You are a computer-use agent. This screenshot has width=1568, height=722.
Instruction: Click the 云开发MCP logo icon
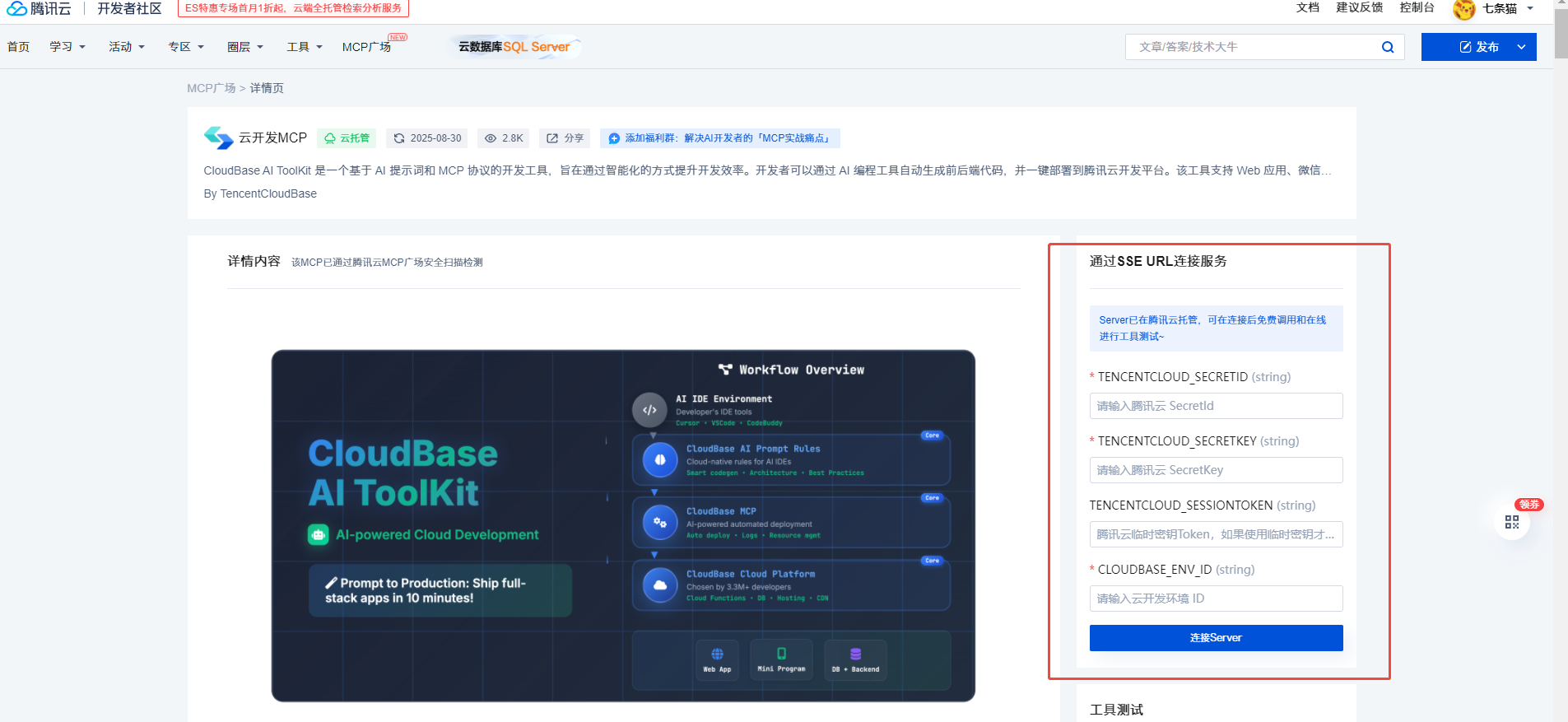pos(219,137)
